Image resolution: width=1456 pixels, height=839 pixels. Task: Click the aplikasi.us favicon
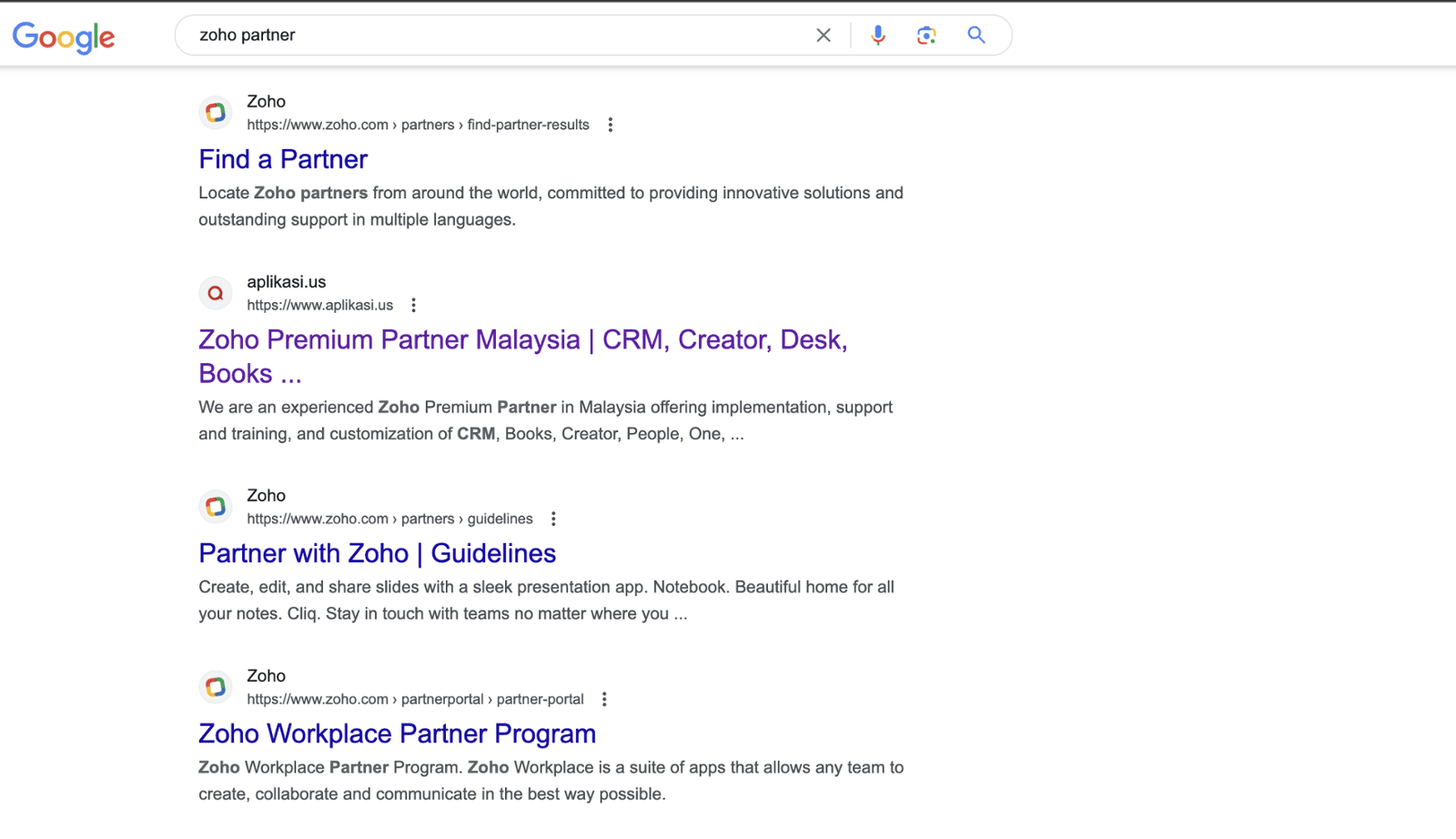(216, 293)
